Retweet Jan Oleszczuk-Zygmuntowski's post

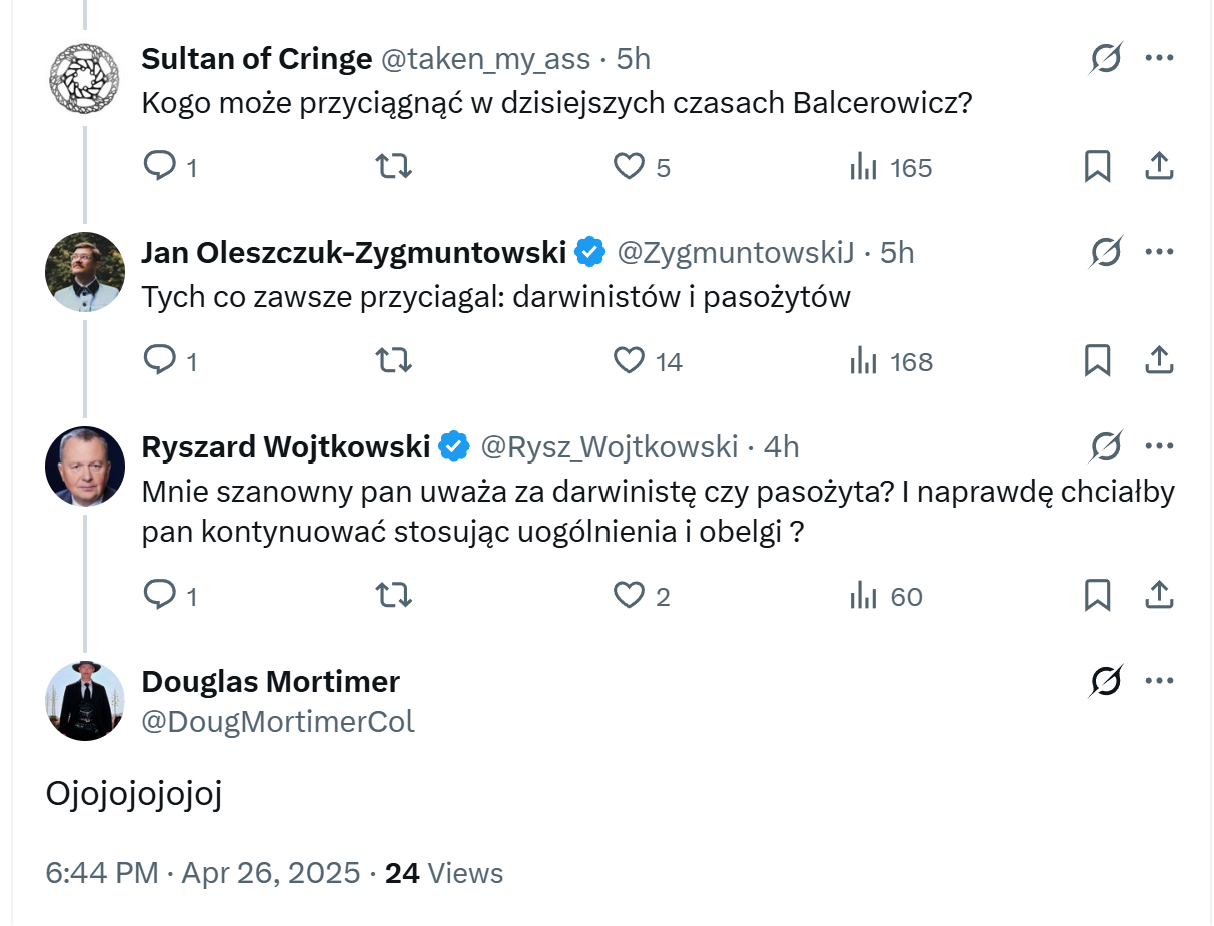tap(393, 360)
